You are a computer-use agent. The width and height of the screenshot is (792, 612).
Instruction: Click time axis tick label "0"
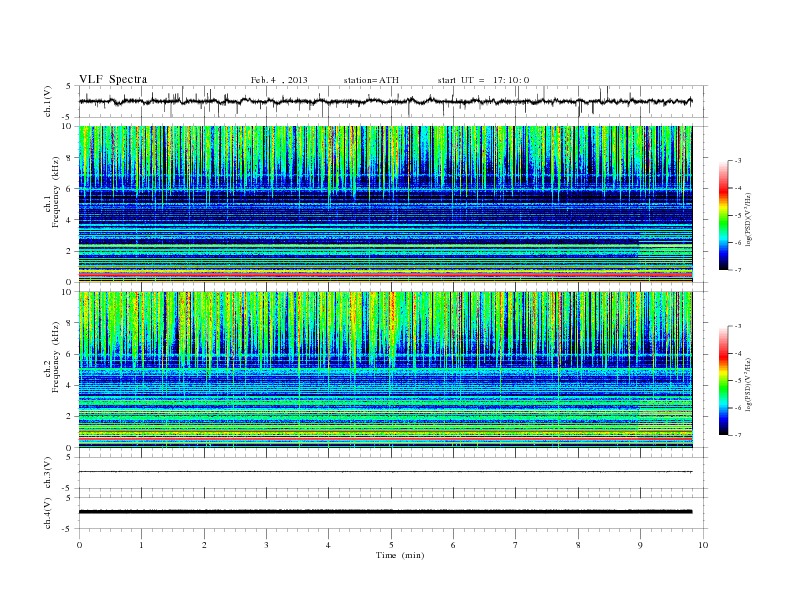click(79, 545)
